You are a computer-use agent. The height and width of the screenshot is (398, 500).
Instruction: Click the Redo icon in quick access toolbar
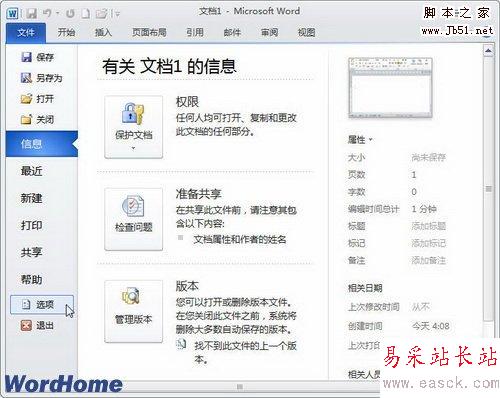(x=70, y=13)
